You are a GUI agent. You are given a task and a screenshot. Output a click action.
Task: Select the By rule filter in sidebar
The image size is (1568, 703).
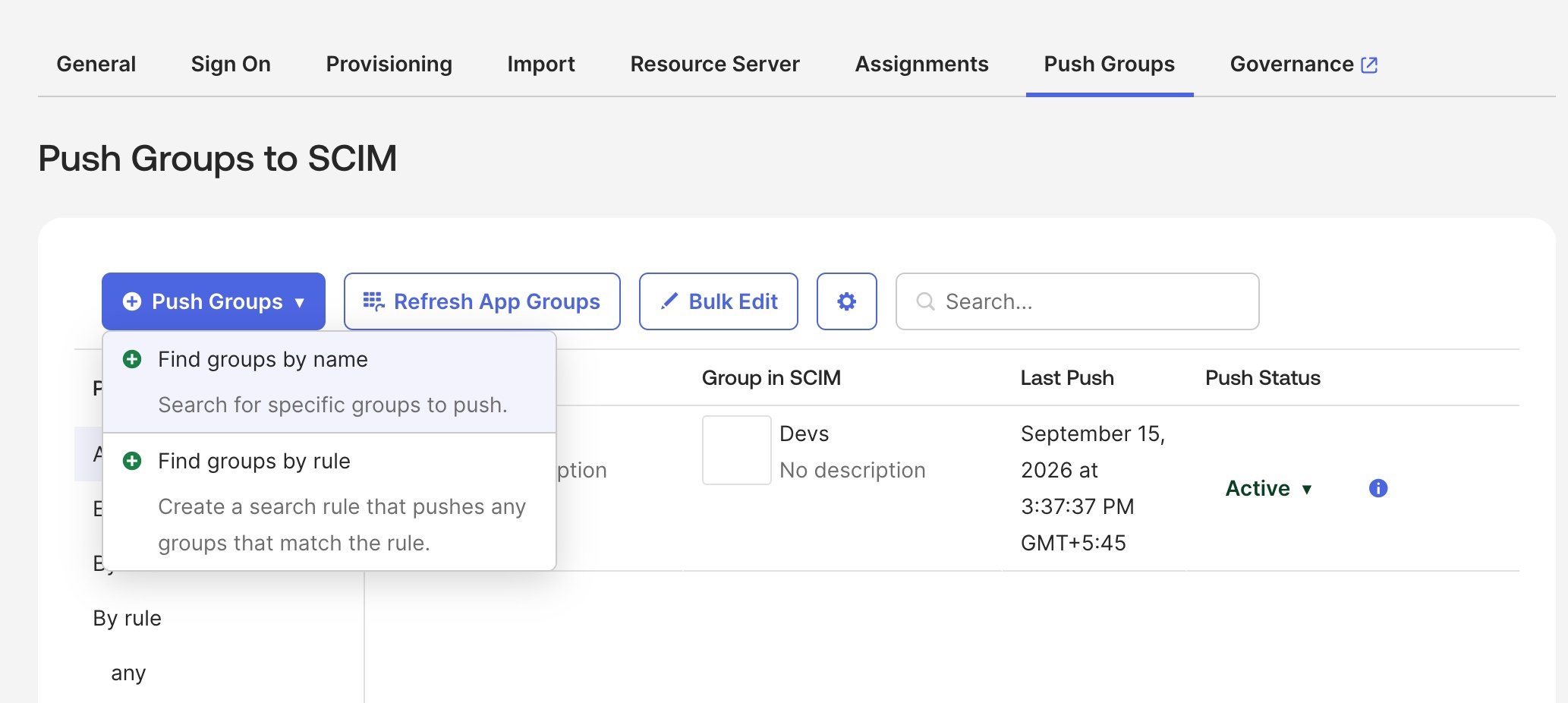[127, 618]
